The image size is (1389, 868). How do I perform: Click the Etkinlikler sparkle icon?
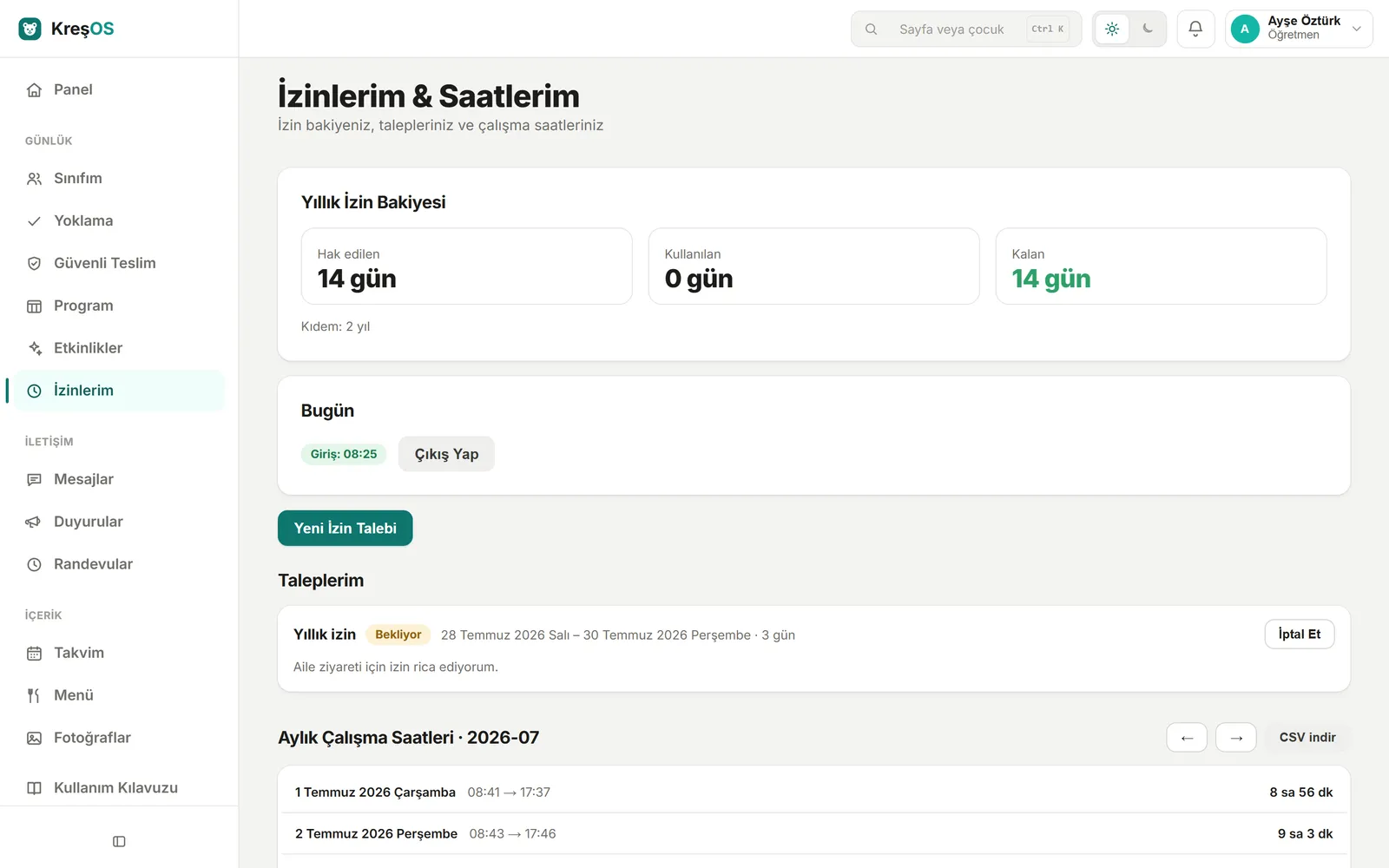34,349
